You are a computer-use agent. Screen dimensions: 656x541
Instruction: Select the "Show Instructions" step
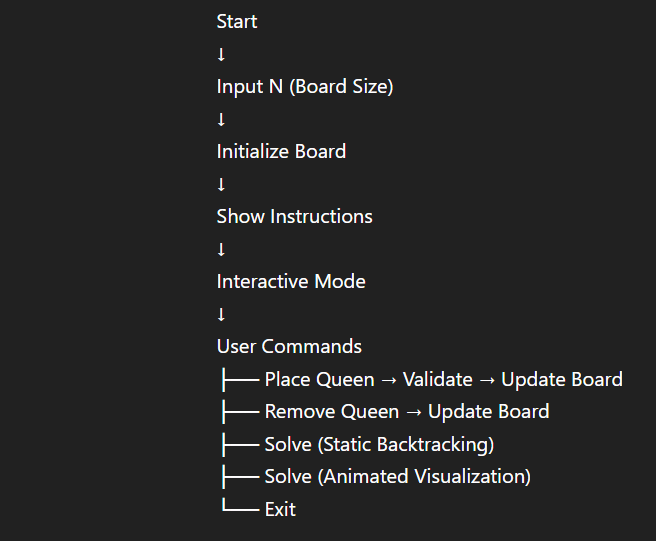click(294, 216)
